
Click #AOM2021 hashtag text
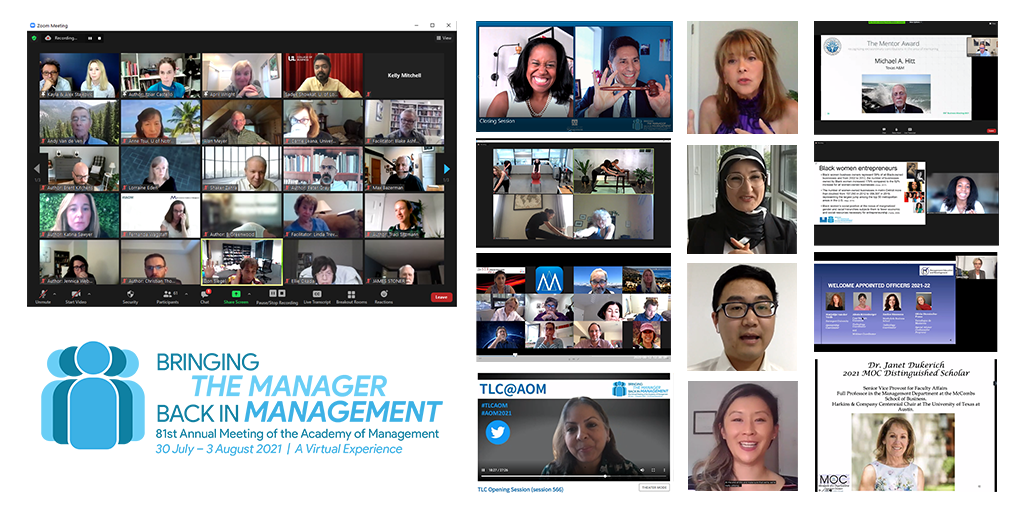pos(496,413)
